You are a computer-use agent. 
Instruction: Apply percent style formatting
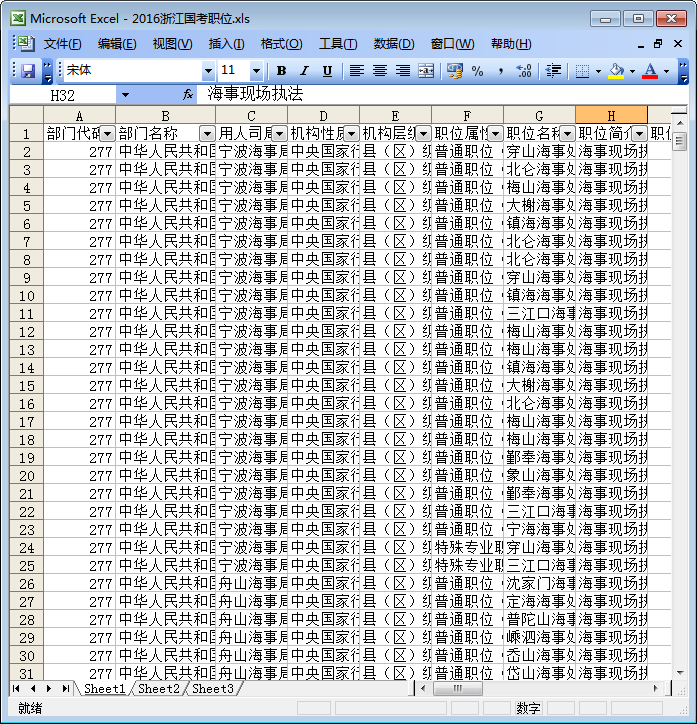click(478, 71)
